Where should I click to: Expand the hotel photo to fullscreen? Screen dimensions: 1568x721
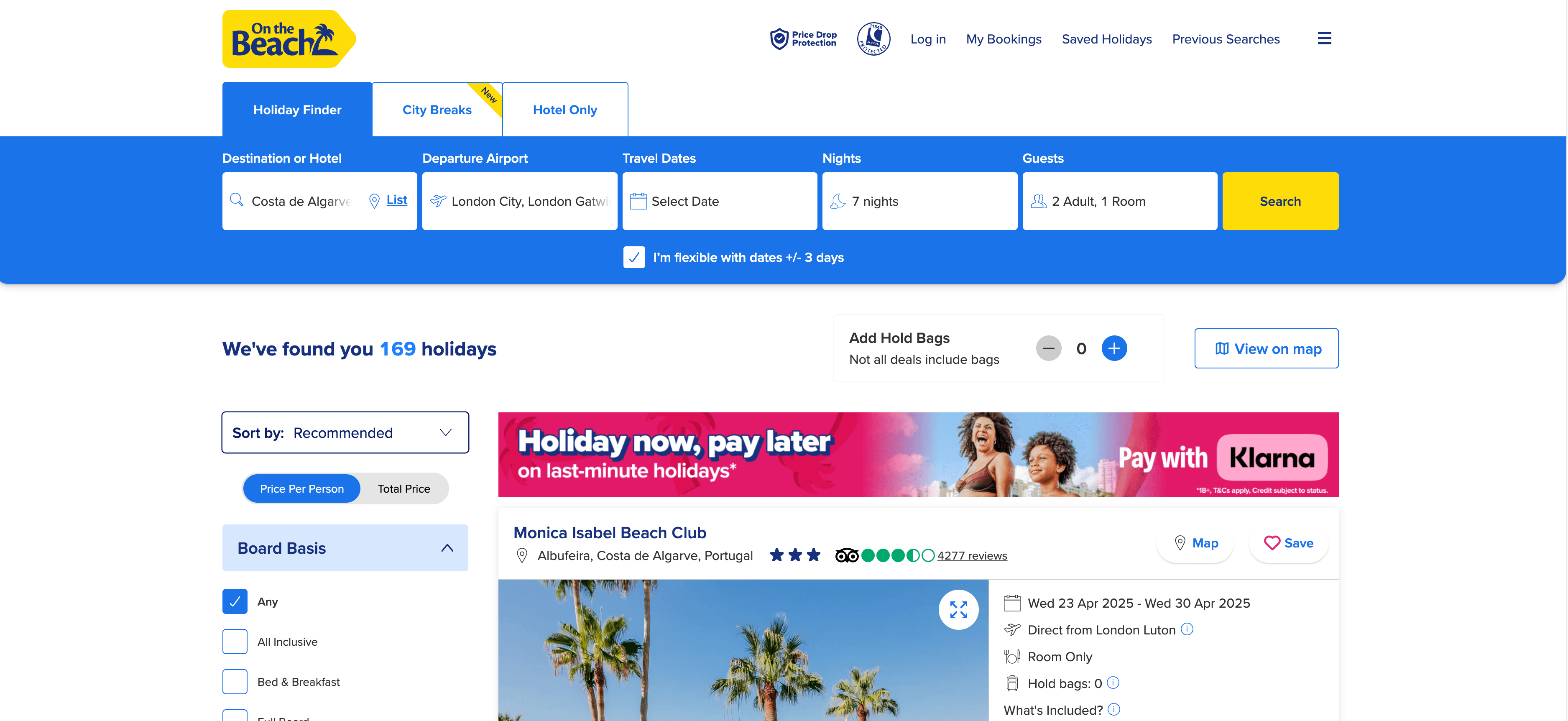pyautogui.click(x=958, y=610)
